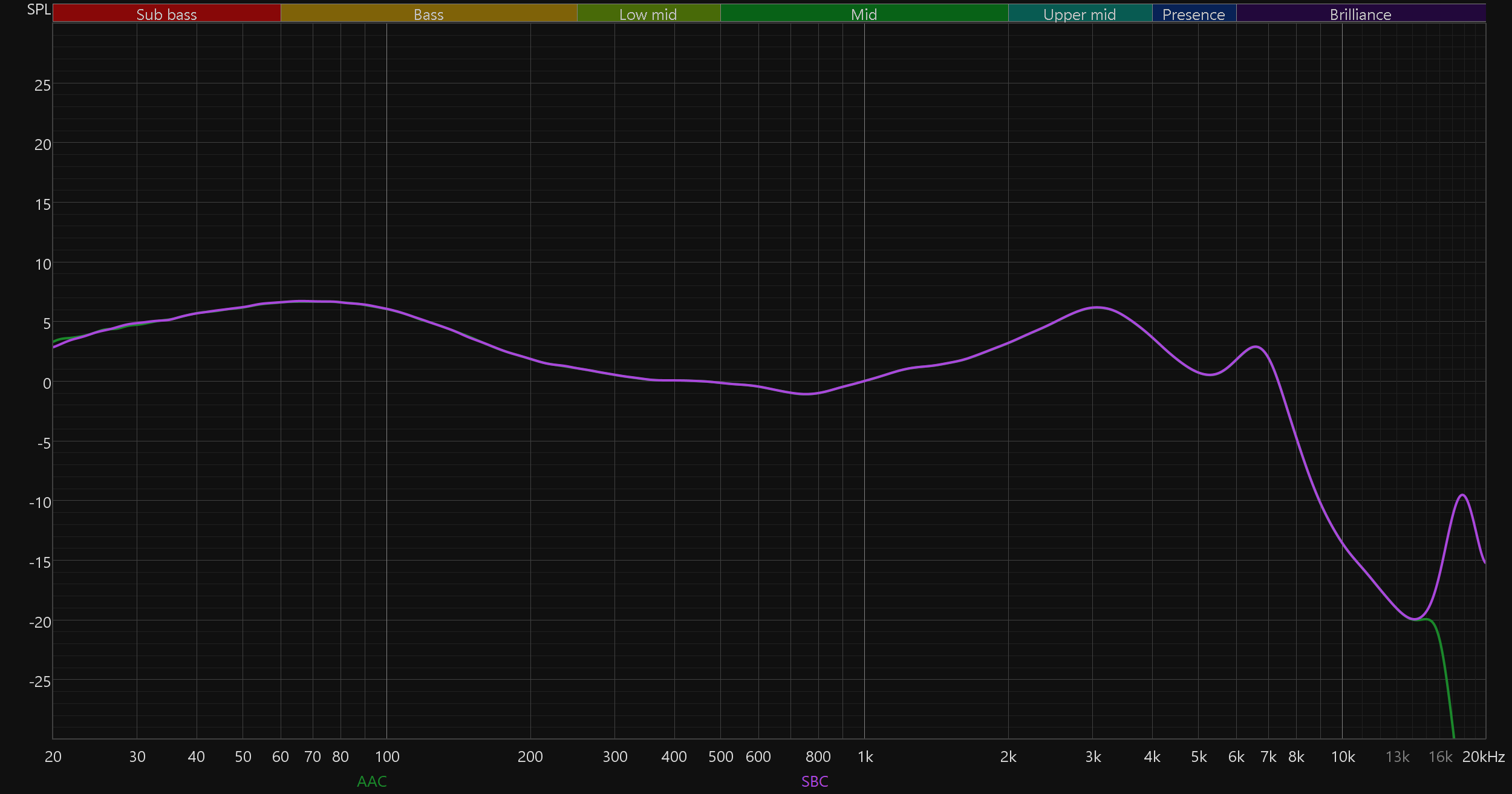1512x794 pixels.
Task: Click the 10k frequency axis label
Action: tap(1343, 757)
